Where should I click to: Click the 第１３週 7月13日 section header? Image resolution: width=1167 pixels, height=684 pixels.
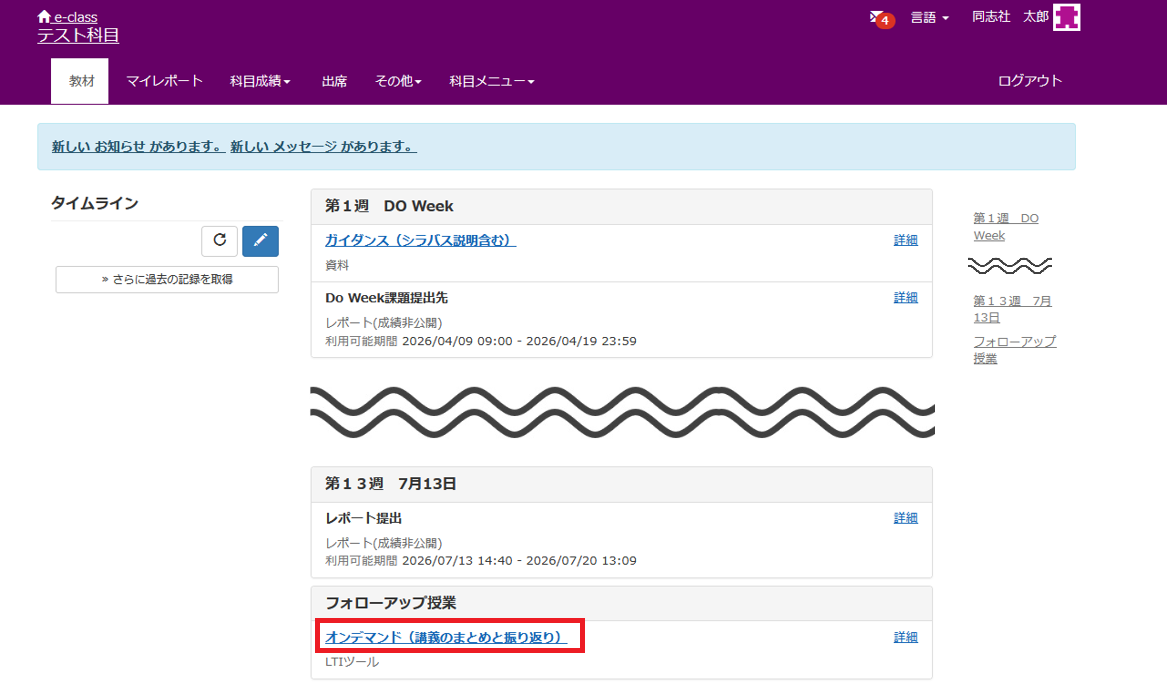point(391,484)
